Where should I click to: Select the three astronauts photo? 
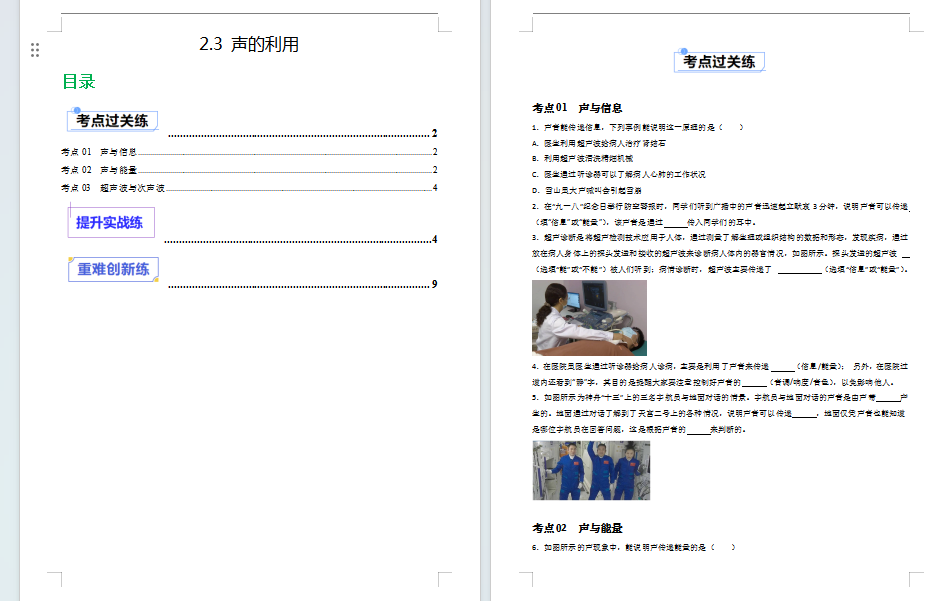click(591, 470)
